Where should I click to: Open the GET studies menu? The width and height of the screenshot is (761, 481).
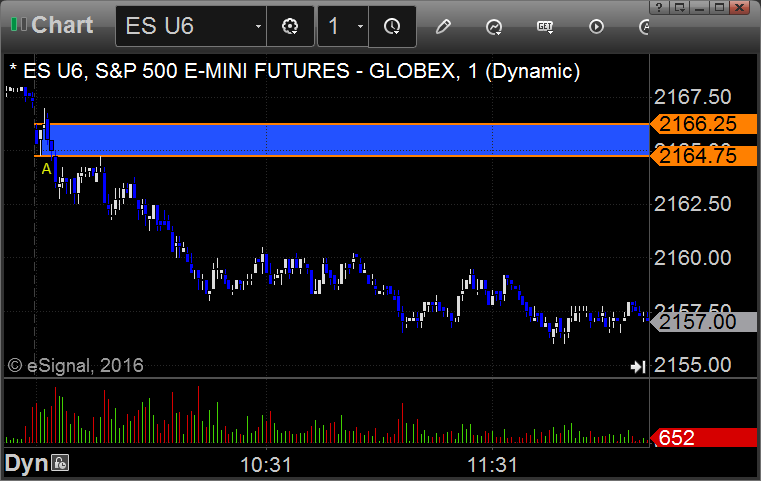click(545, 27)
